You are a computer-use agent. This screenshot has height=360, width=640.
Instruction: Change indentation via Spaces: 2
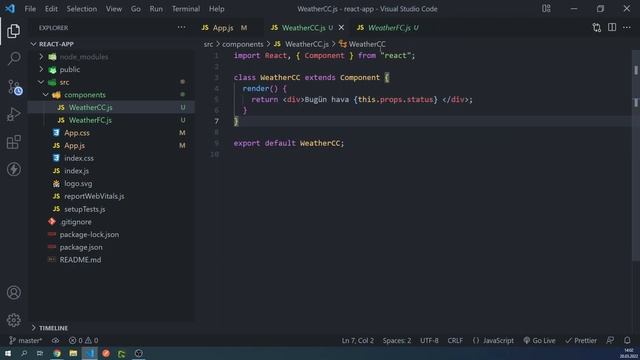[x=397, y=340]
